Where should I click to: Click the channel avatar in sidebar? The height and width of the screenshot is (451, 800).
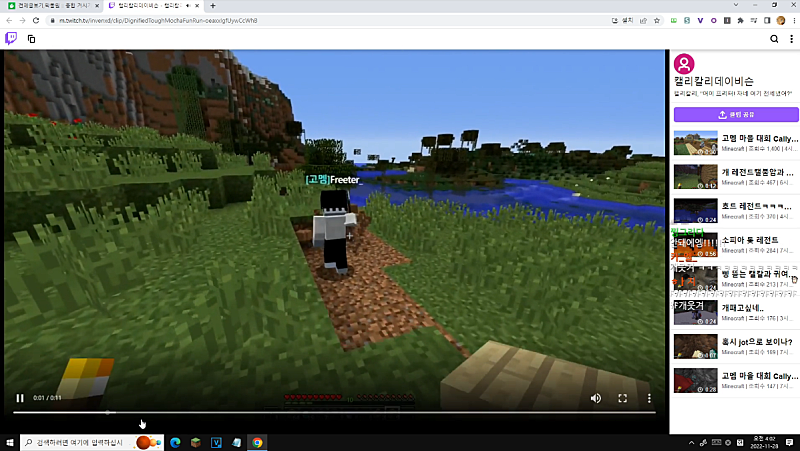684,64
